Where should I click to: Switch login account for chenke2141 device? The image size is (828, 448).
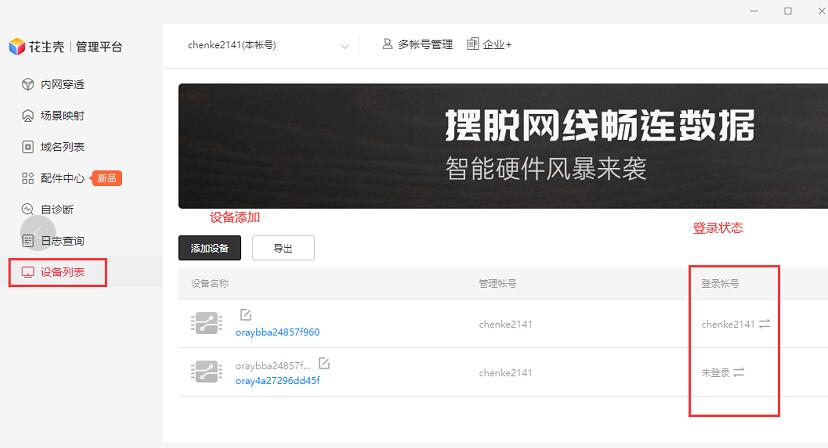pyautogui.click(x=764, y=324)
